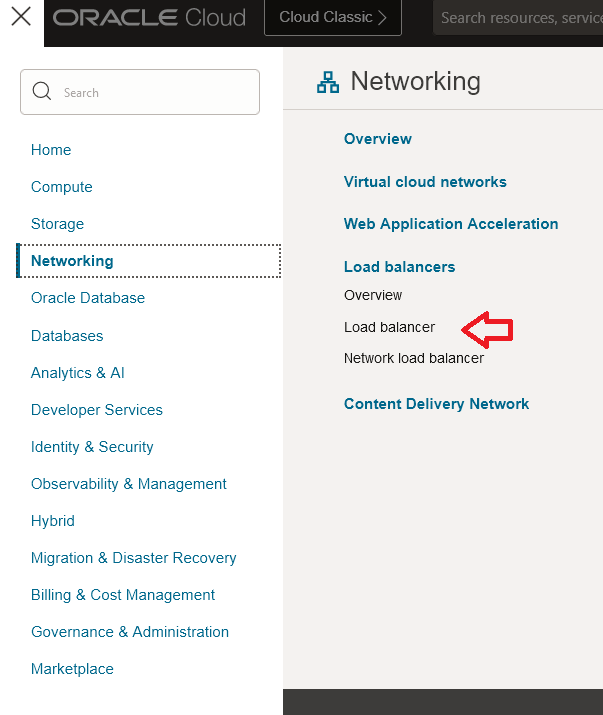Choose Analytics & AI category
This screenshot has width=603, height=715.
[78, 373]
